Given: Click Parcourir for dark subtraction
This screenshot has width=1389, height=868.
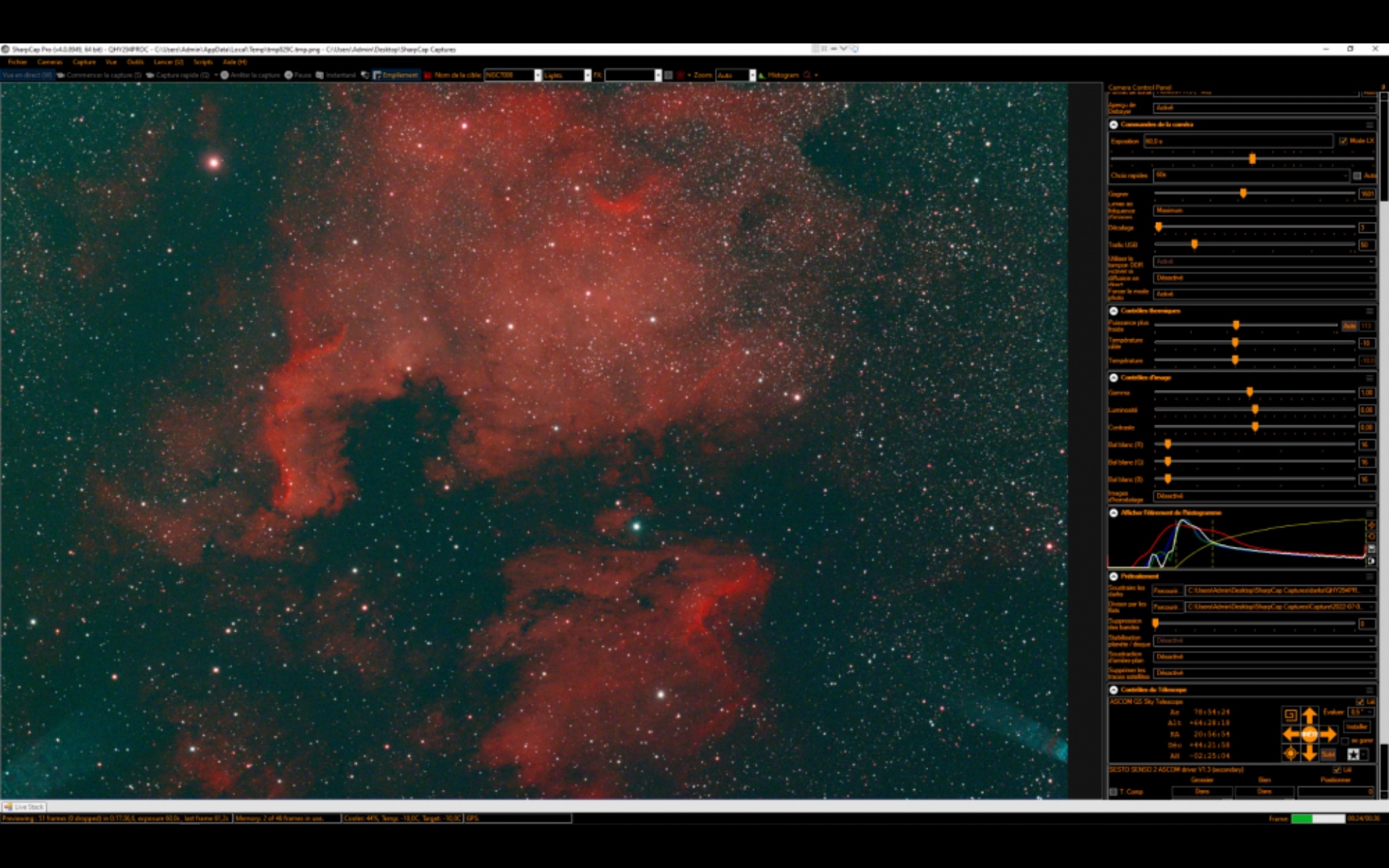Looking at the screenshot, I should 1166,591.
